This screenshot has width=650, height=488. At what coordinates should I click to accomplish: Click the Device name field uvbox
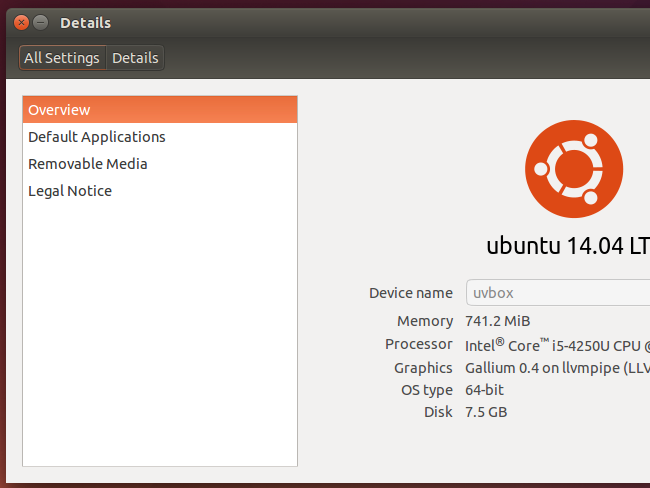[x=558, y=293]
